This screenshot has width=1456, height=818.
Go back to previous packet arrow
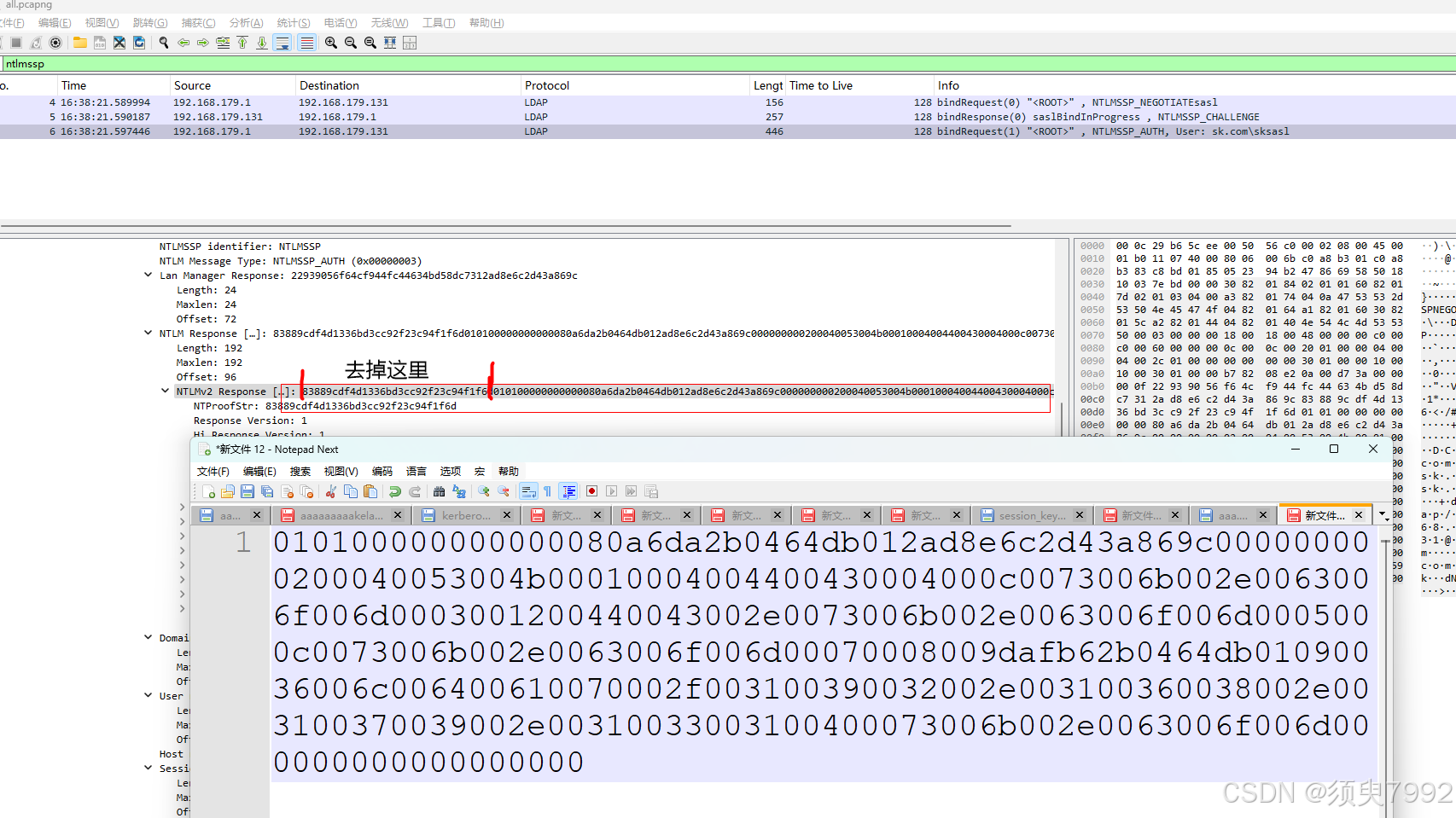point(183,43)
